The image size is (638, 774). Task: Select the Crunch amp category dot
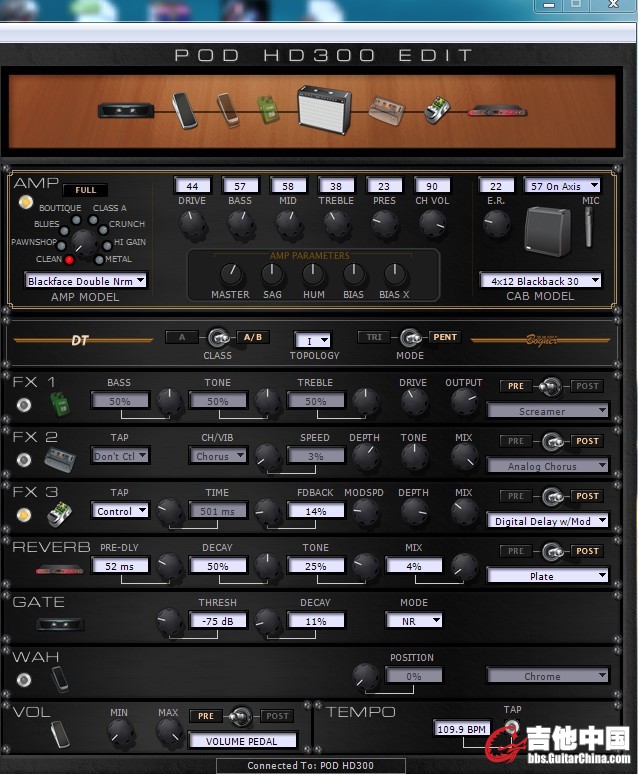[x=103, y=230]
